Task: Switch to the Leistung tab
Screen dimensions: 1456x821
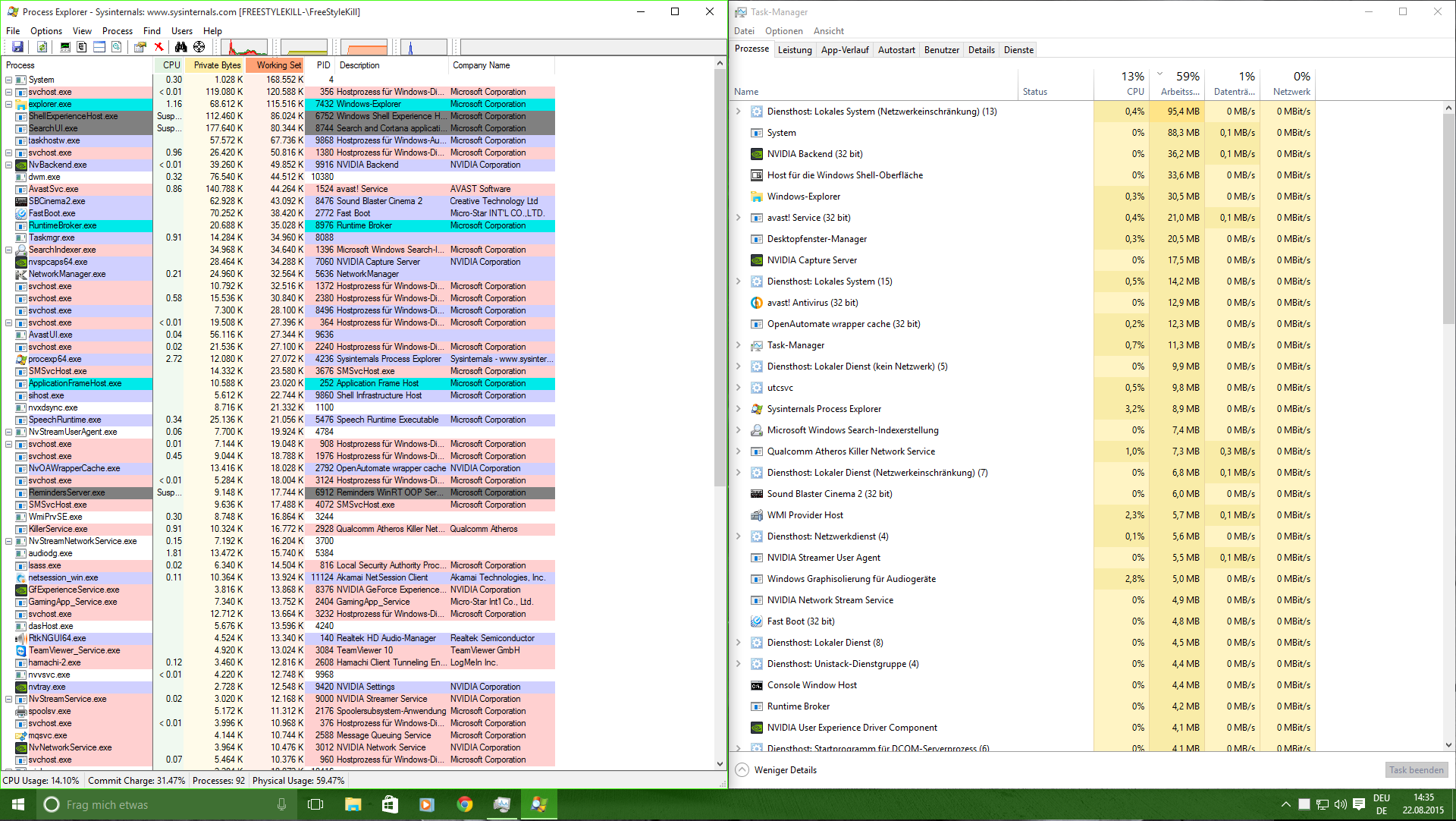Action: coord(794,50)
